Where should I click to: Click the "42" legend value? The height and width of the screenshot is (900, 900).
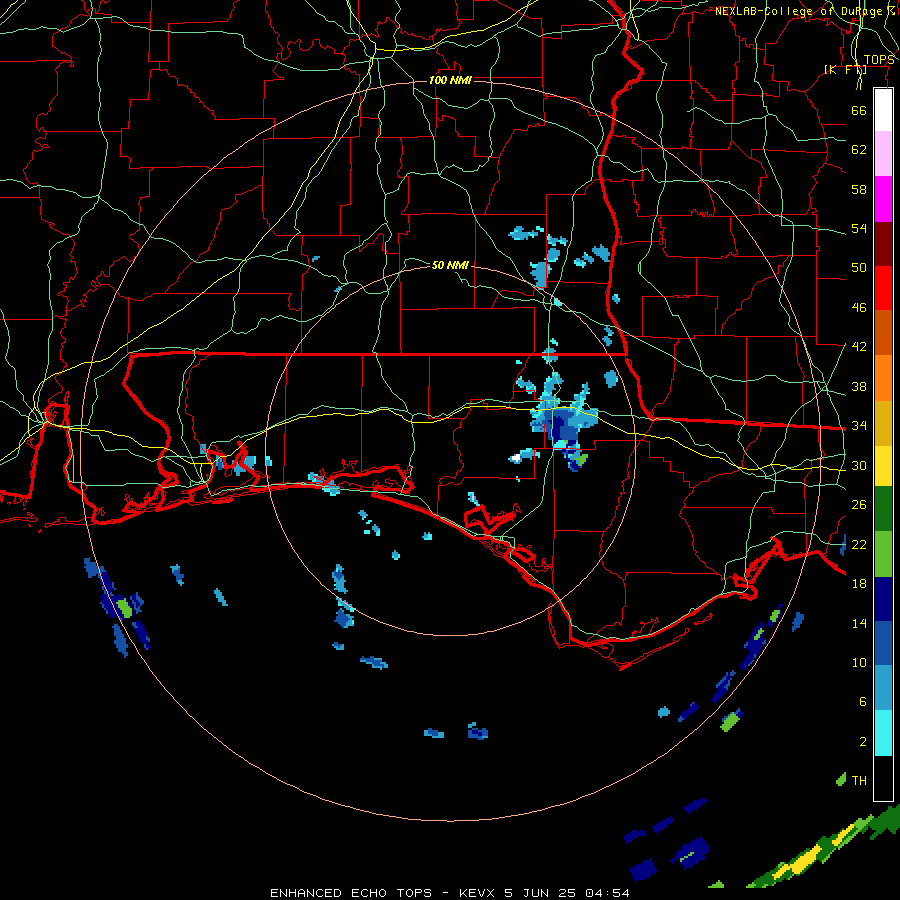(859, 347)
